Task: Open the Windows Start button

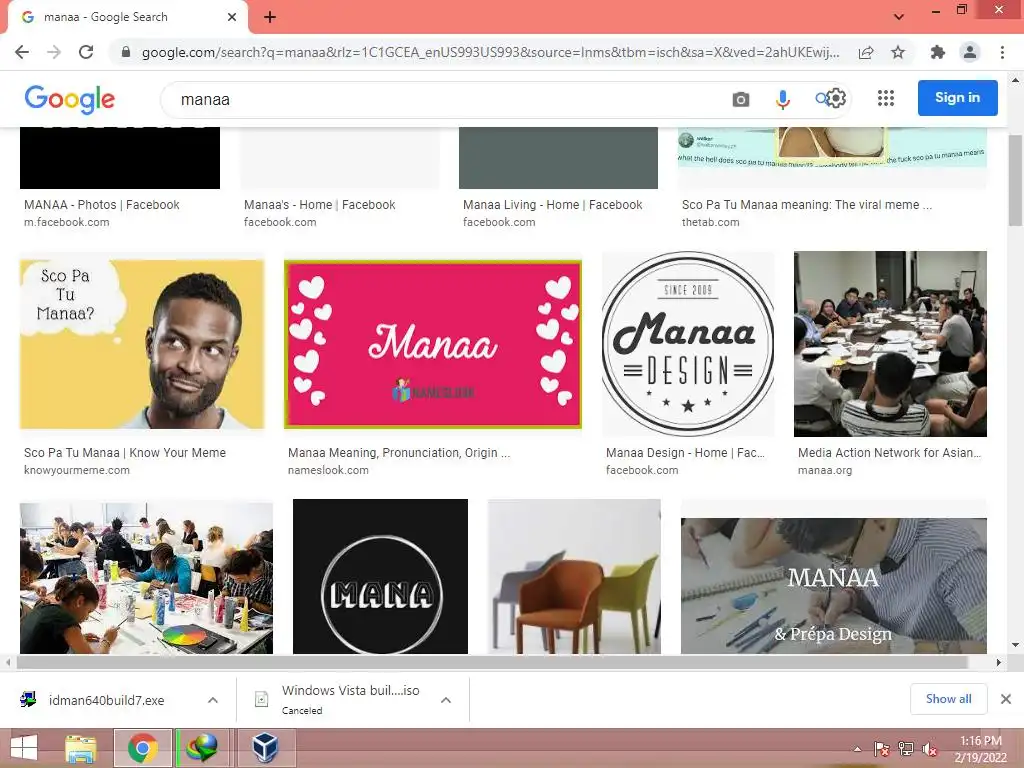Action: tap(24, 747)
